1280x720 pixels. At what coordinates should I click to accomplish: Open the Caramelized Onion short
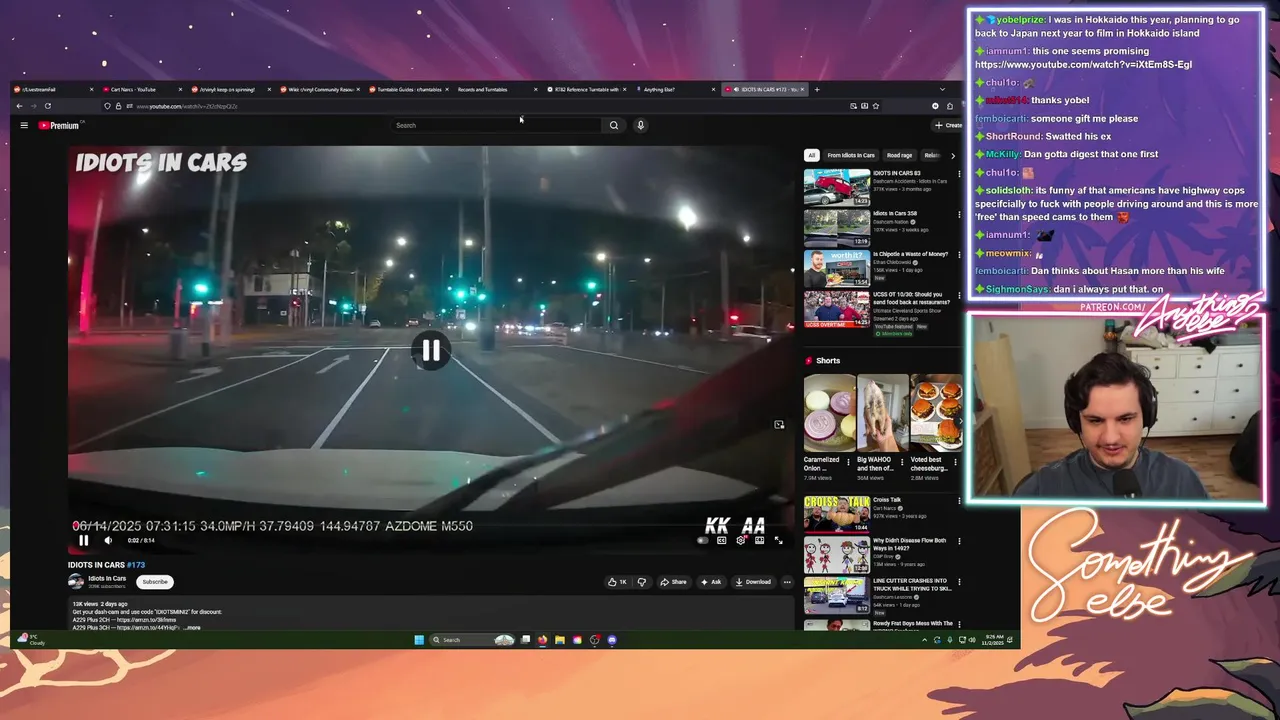pyautogui.click(x=829, y=413)
